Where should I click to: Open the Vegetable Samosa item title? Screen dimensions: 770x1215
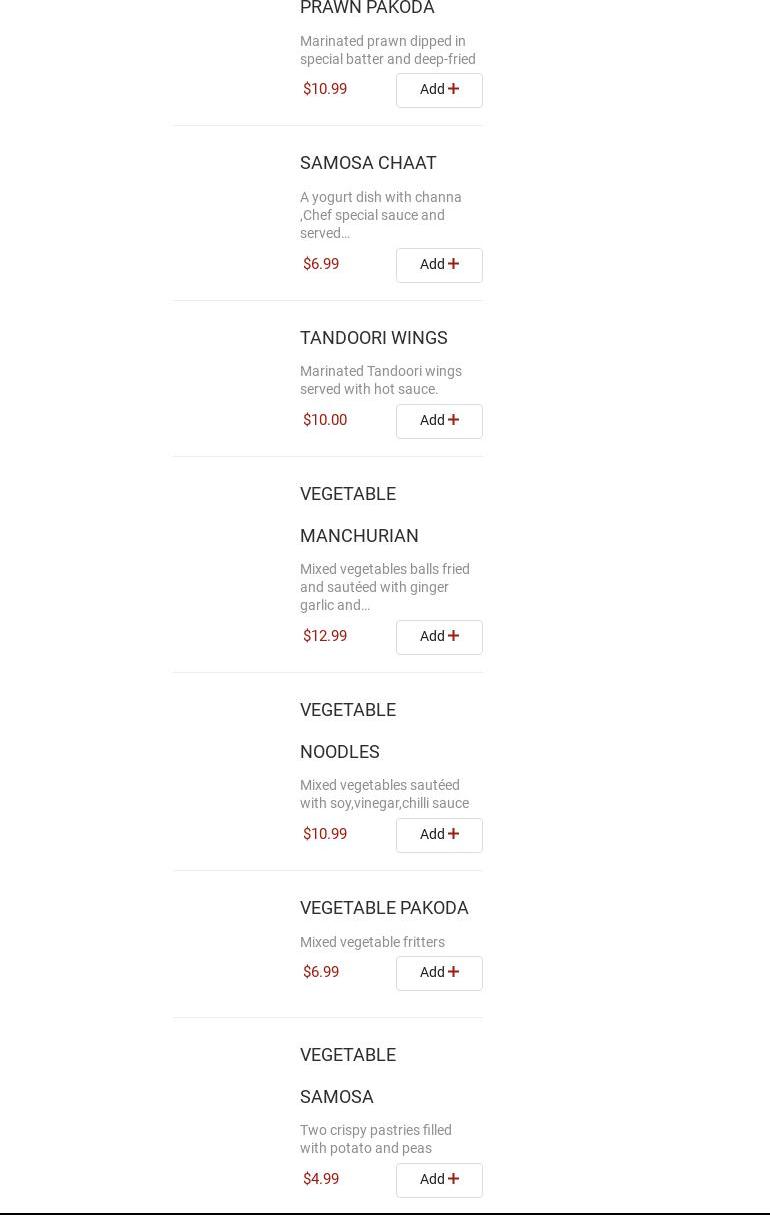click(347, 1076)
